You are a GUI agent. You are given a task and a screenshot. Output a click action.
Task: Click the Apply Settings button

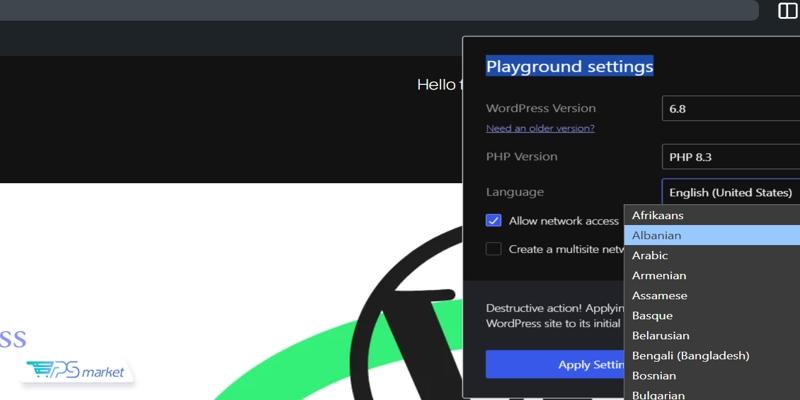click(x=555, y=364)
